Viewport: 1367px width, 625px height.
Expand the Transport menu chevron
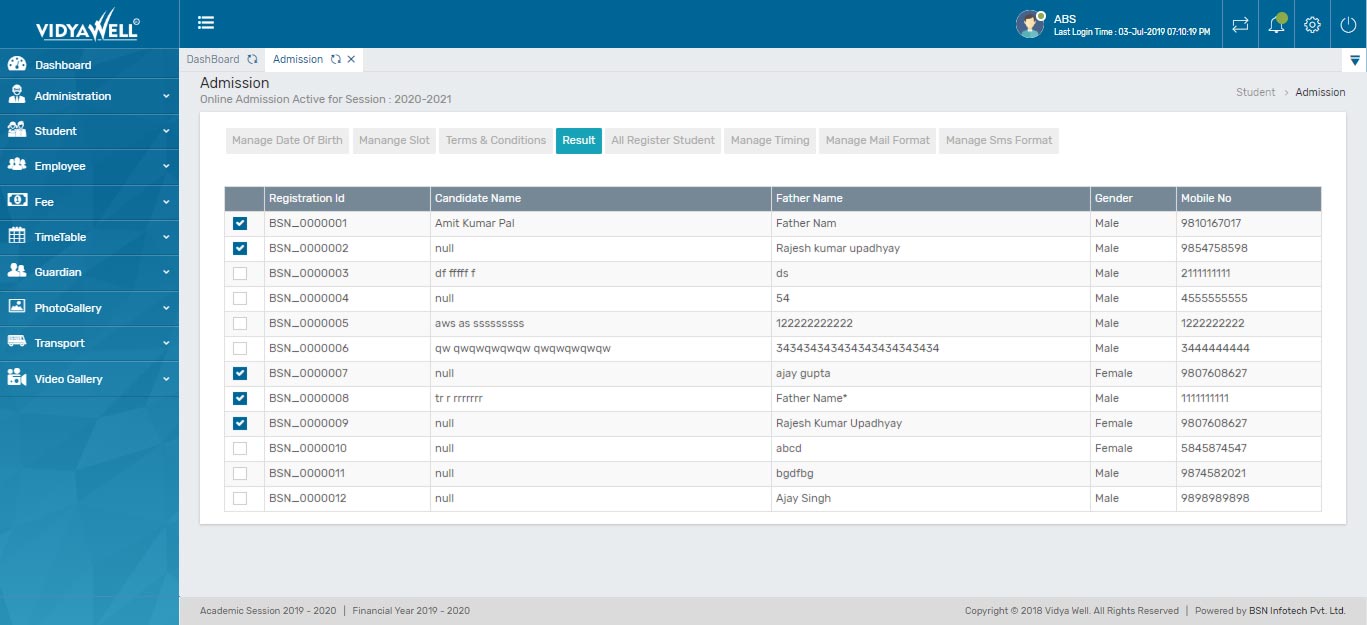[x=166, y=343]
